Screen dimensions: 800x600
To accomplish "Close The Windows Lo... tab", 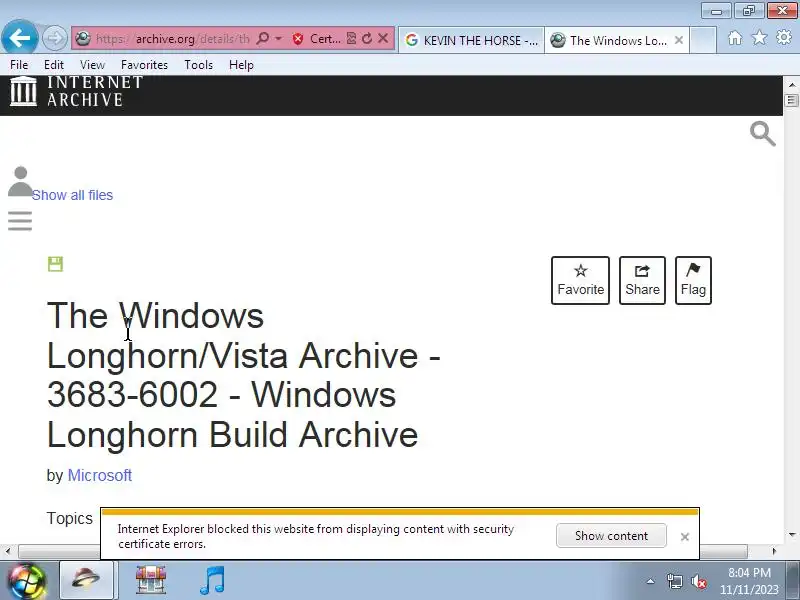I will pos(679,40).
